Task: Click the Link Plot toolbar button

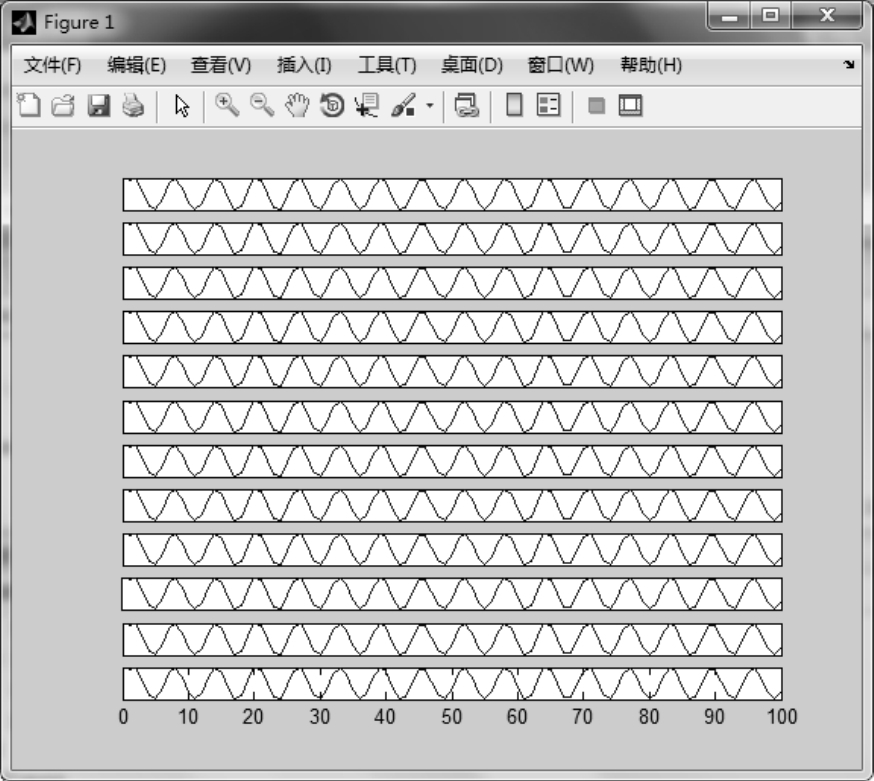Action: [x=467, y=106]
